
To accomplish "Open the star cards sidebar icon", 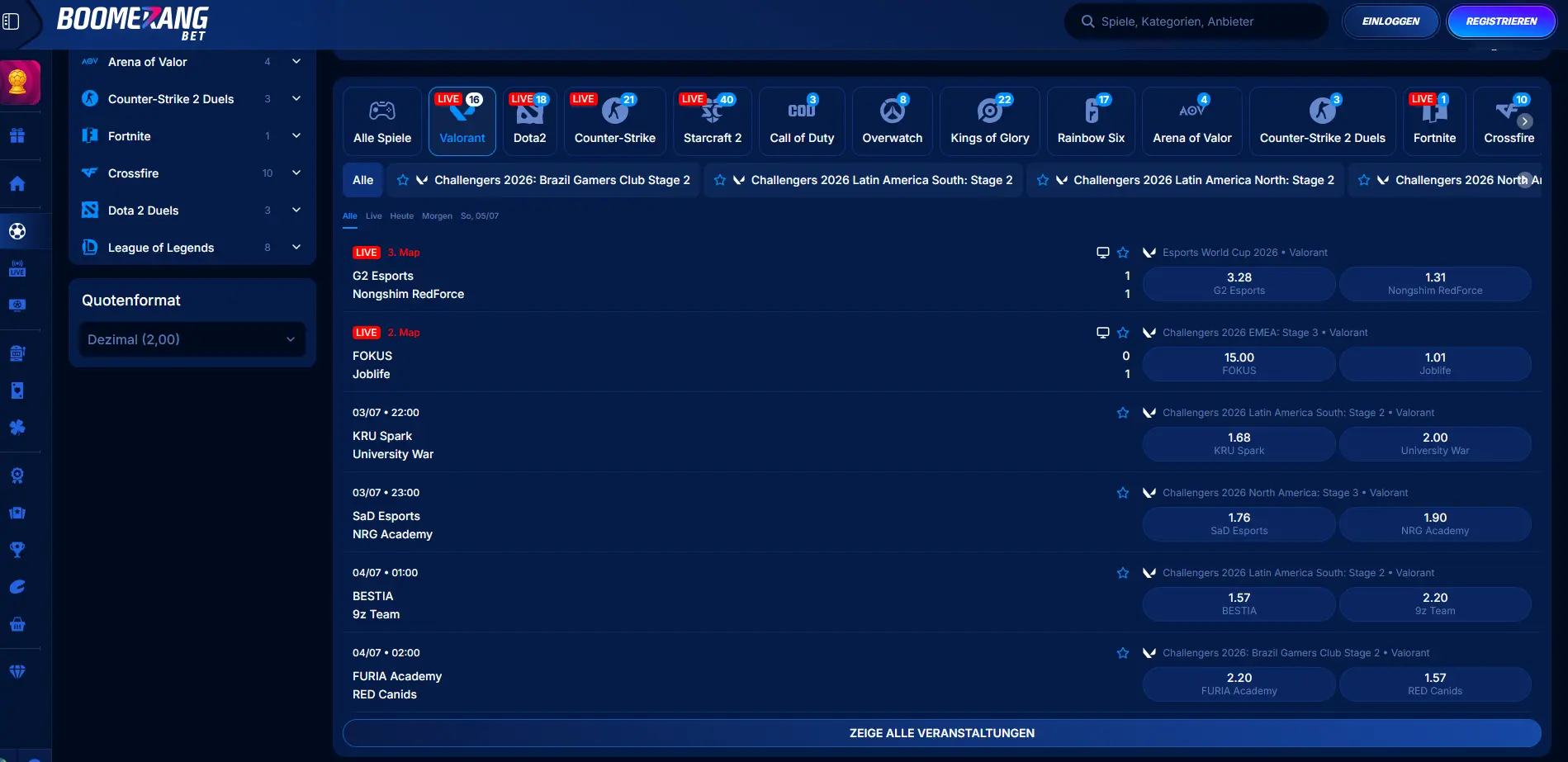I will (x=17, y=513).
